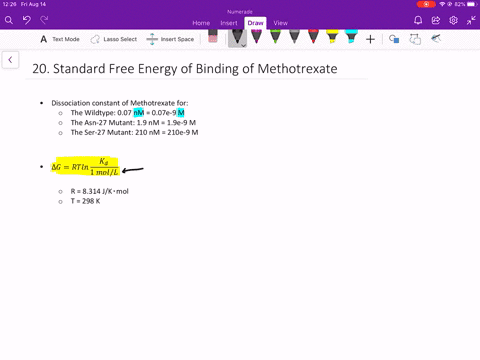The image size is (480, 360).
Task: Open the shapes tool
Action: (394, 39)
